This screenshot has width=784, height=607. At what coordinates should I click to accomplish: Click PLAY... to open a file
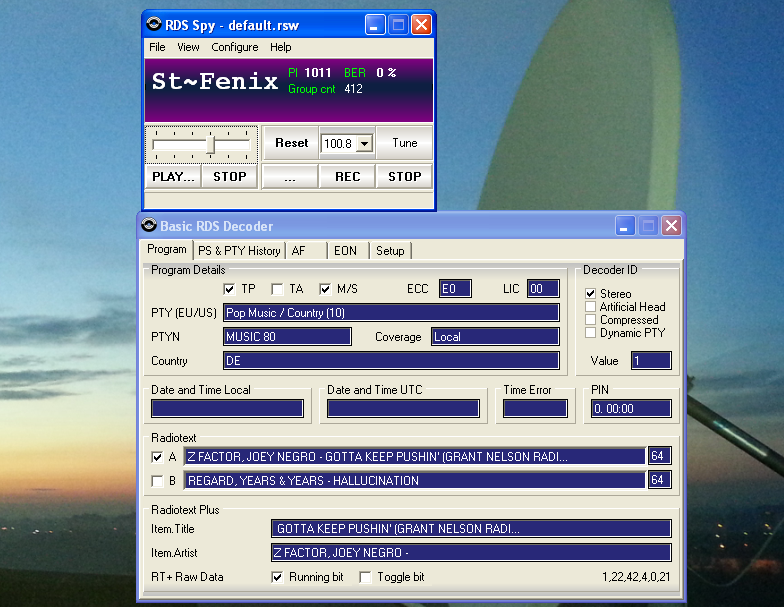tap(173, 176)
